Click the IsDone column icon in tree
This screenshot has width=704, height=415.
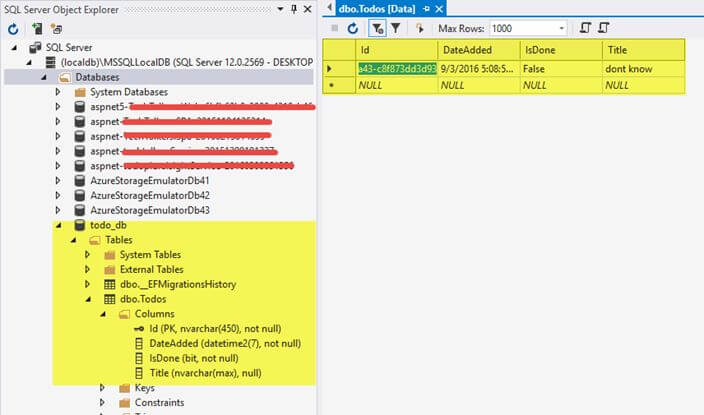pos(139,358)
